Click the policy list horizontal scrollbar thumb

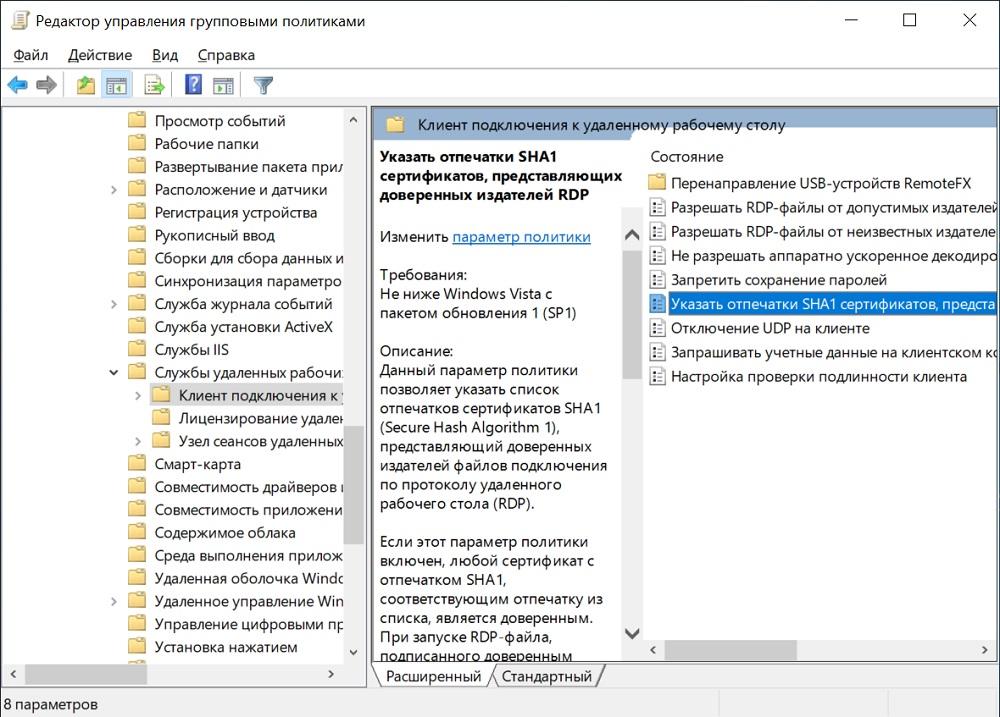pyautogui.click(x=730, y=649)
